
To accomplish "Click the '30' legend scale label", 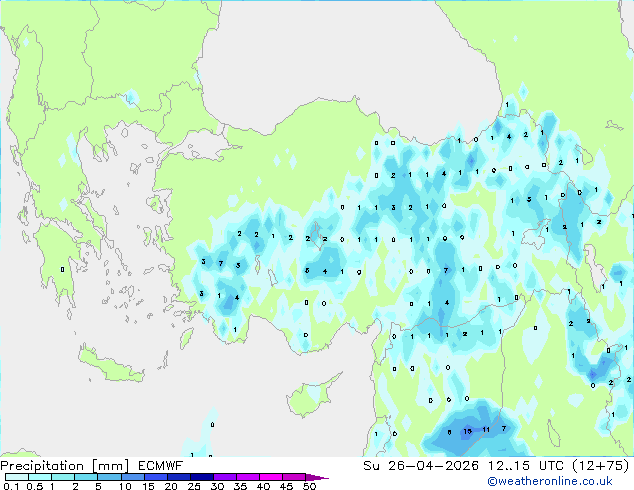I will [217, 486].
